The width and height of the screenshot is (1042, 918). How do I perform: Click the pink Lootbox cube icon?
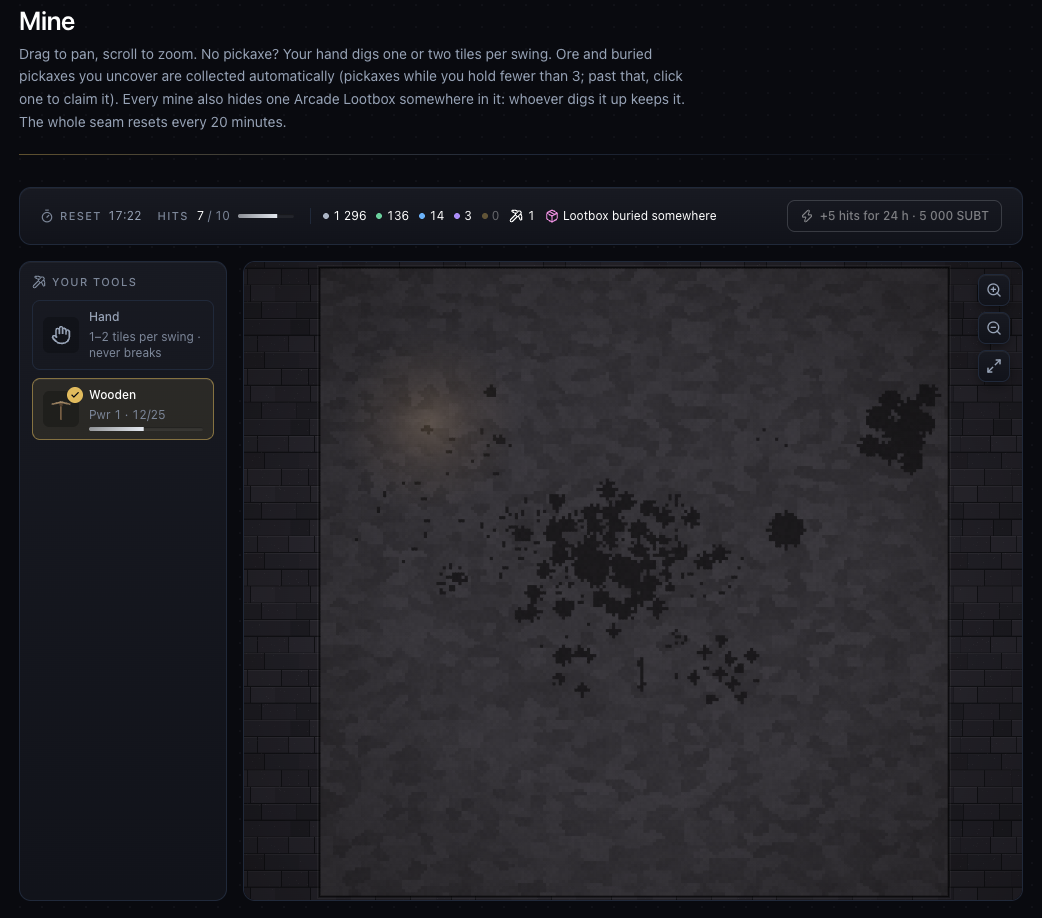coord(552,216)
